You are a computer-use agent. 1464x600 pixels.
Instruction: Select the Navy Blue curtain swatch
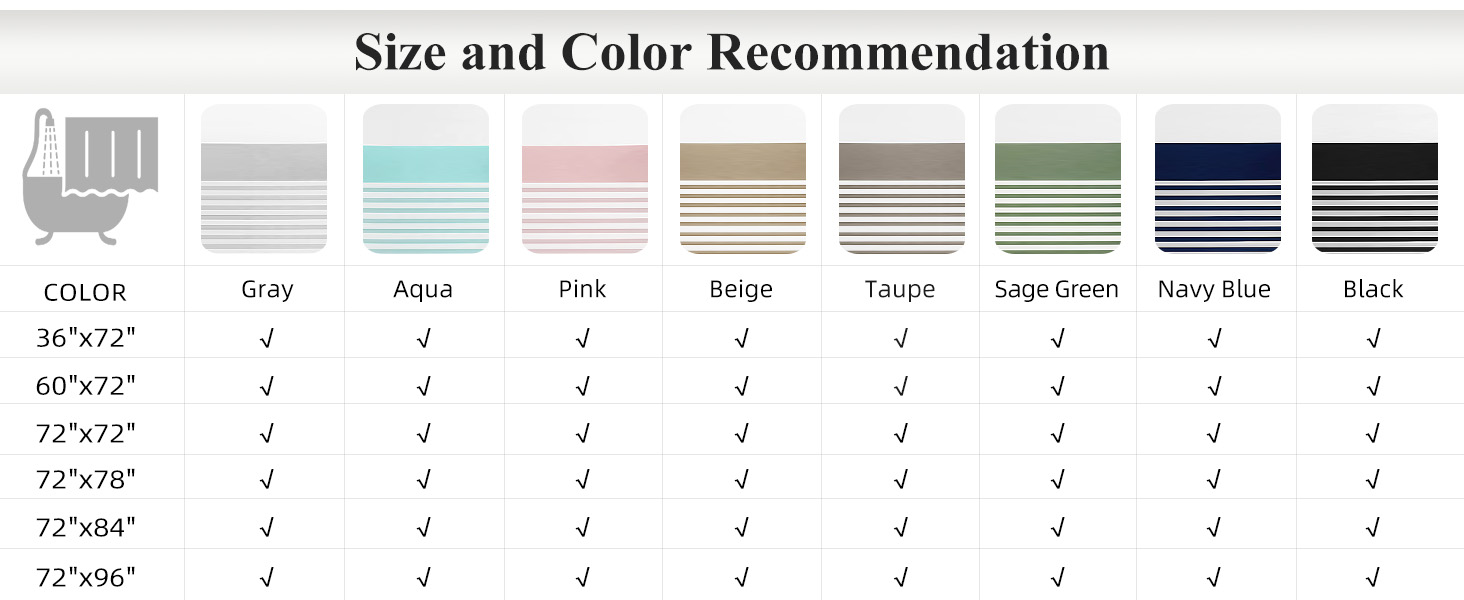point(1217,179)
